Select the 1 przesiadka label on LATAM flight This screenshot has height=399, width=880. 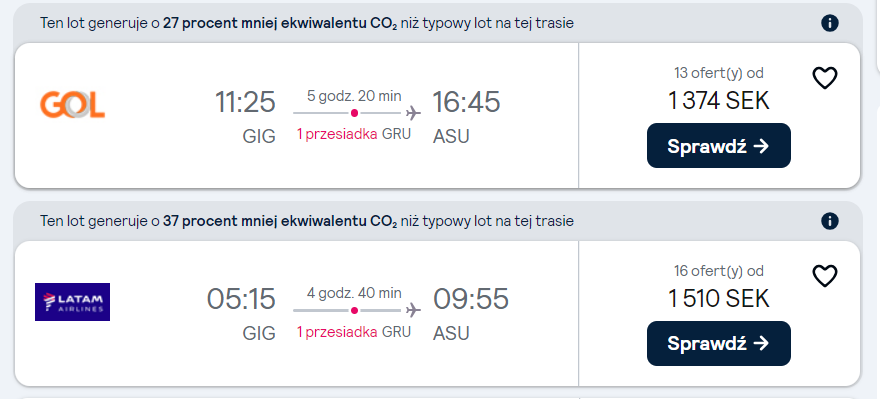point(337,332)
